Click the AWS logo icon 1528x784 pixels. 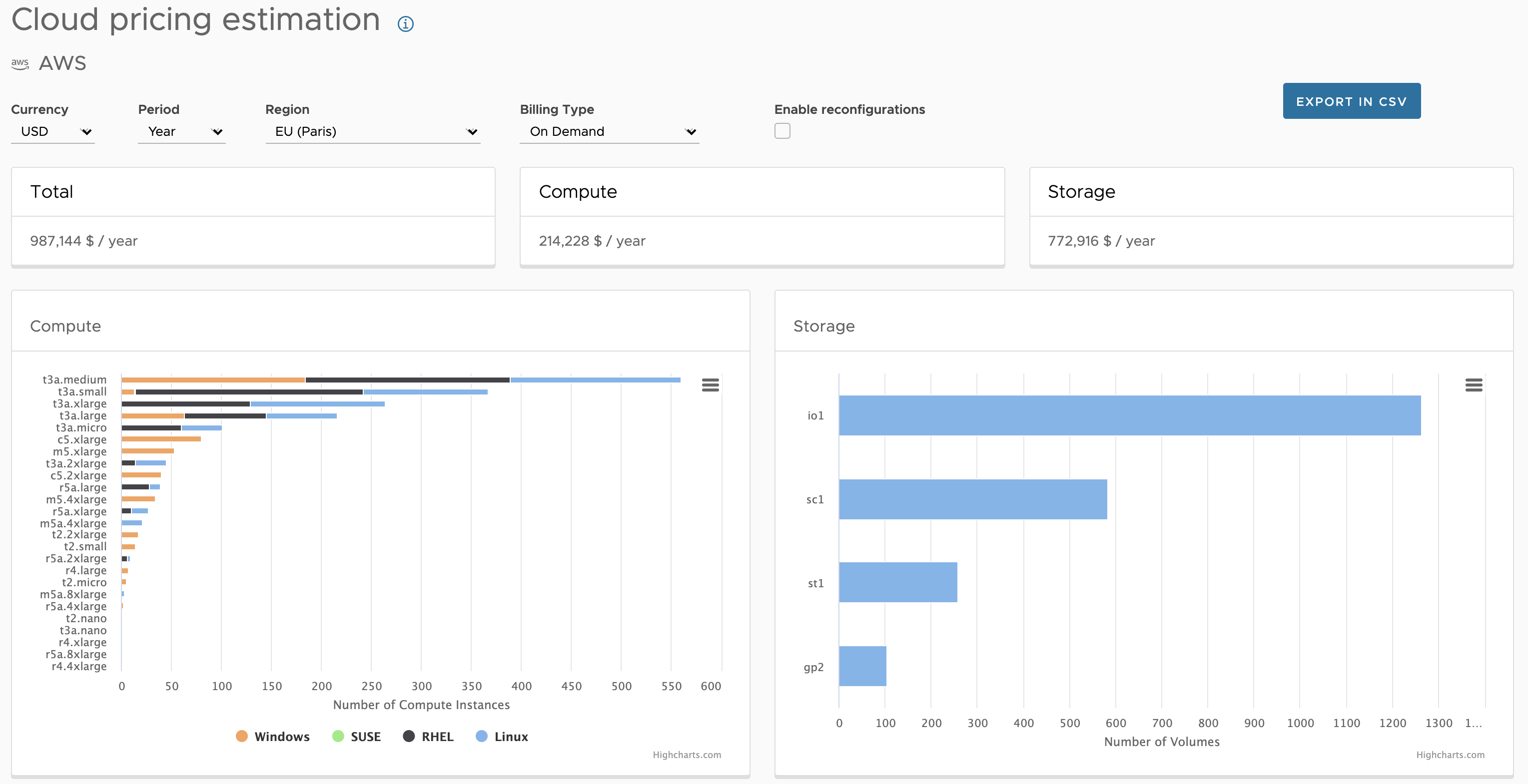19,63
